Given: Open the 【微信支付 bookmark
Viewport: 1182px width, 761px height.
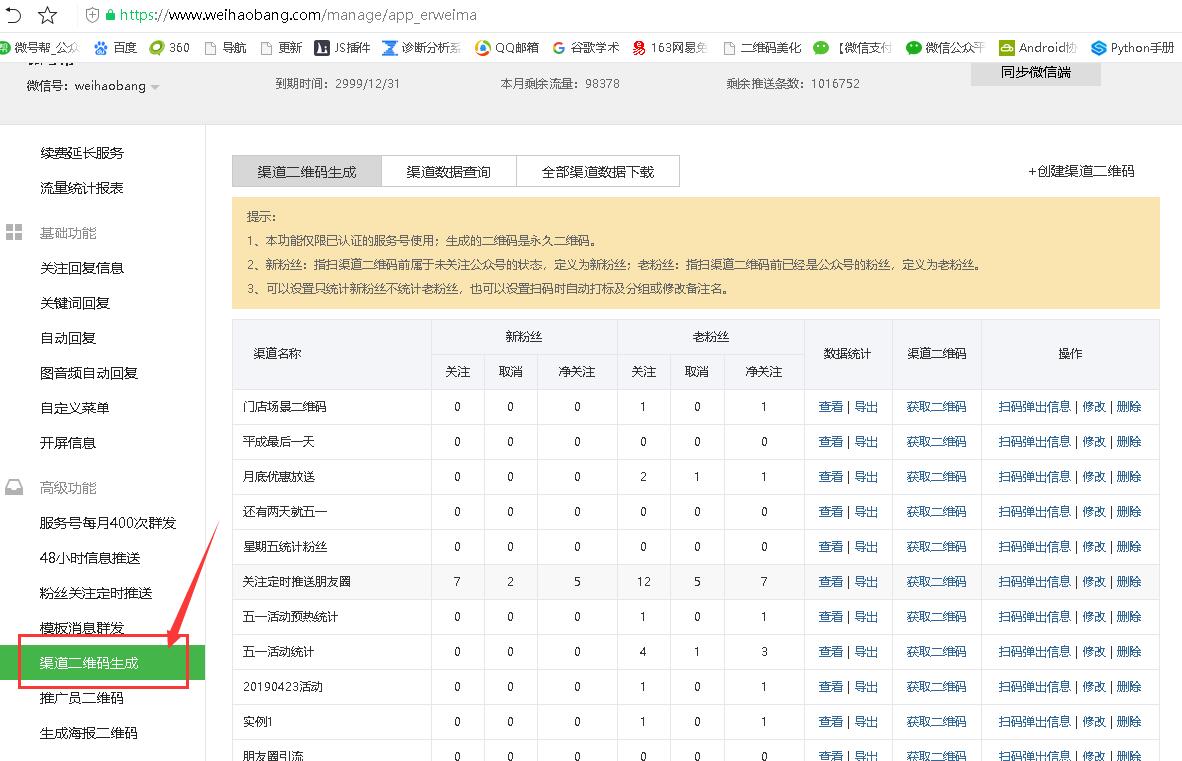Looking at the screenshot, I should (852, 47).
